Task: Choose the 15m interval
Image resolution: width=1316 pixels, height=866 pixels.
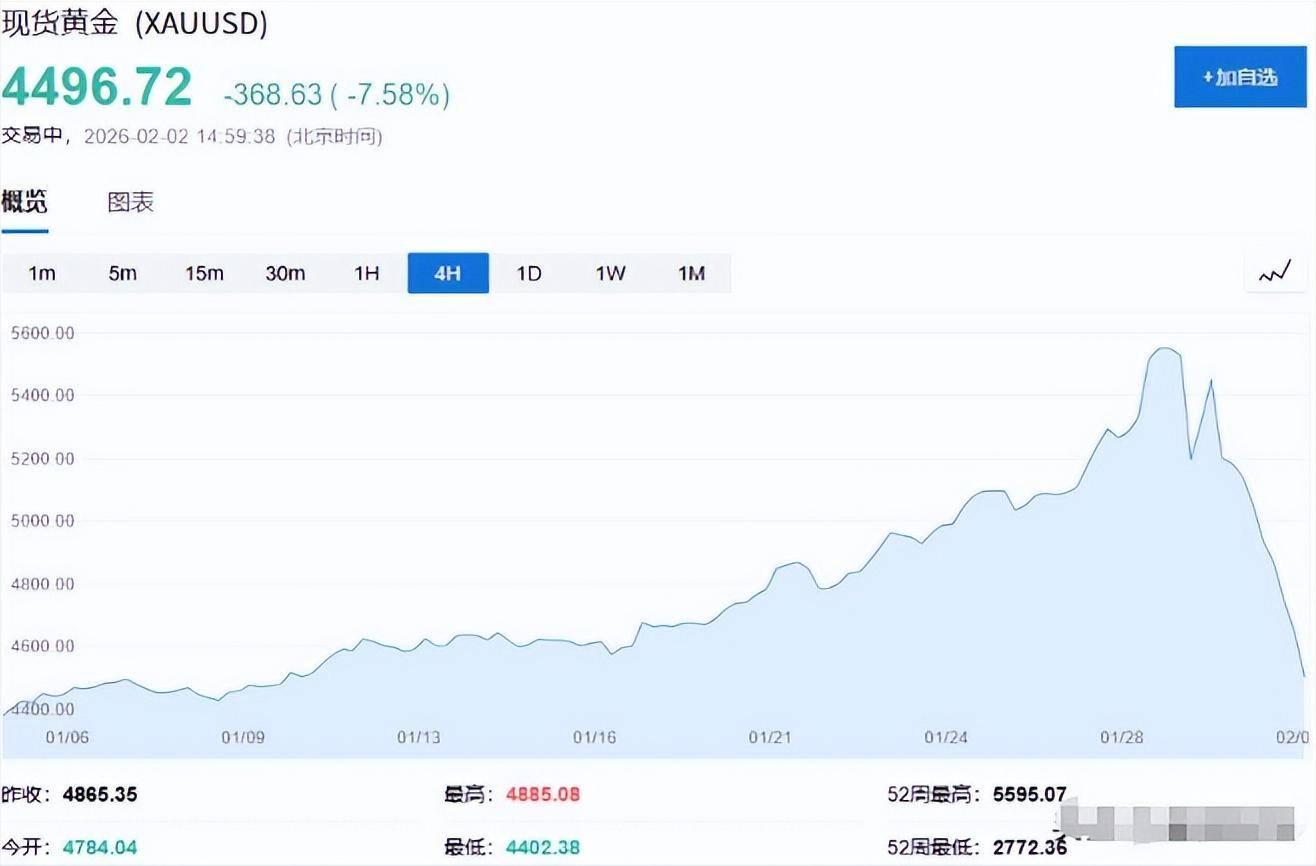Action: (x=204, y=273)
